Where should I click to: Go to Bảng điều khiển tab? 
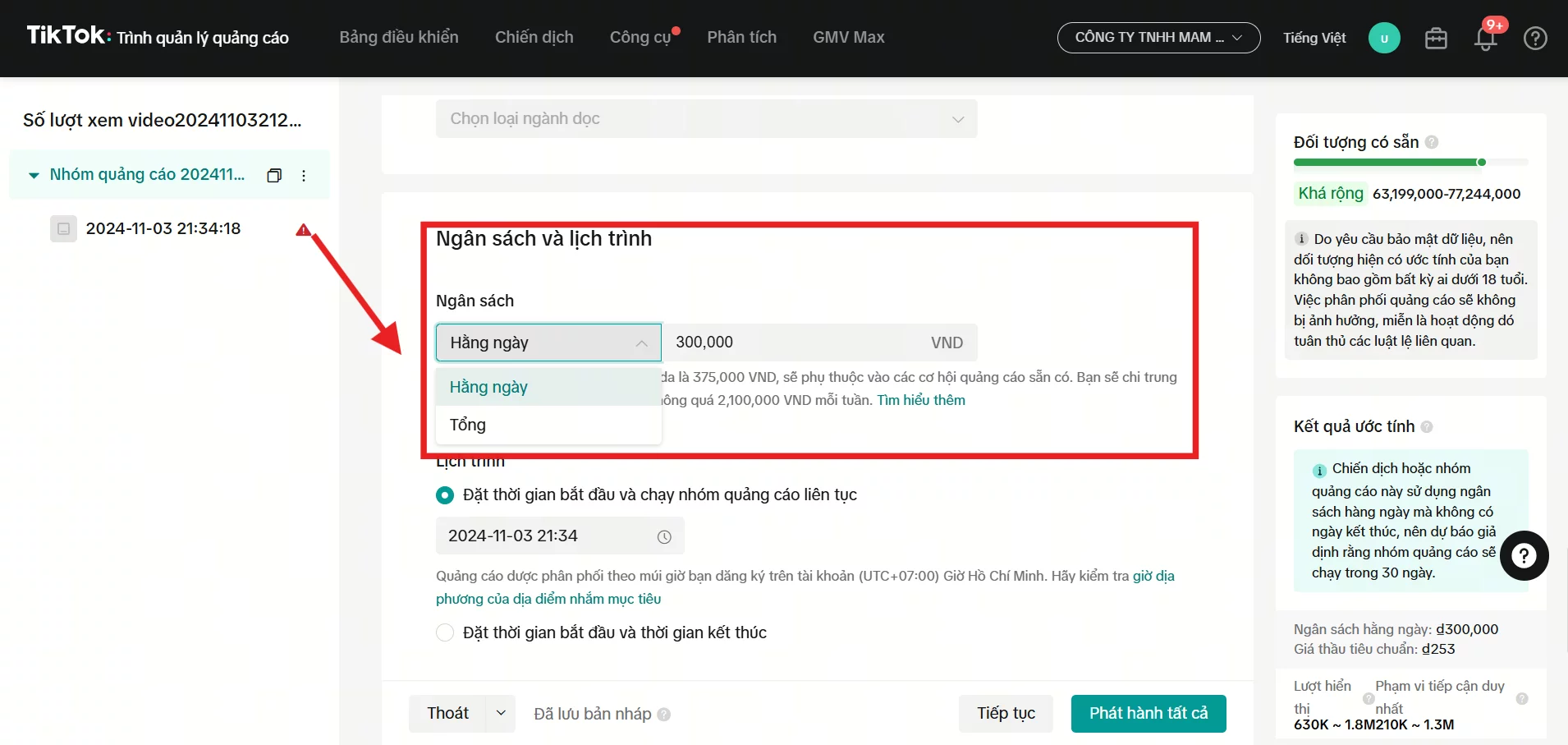pos(399,37)
